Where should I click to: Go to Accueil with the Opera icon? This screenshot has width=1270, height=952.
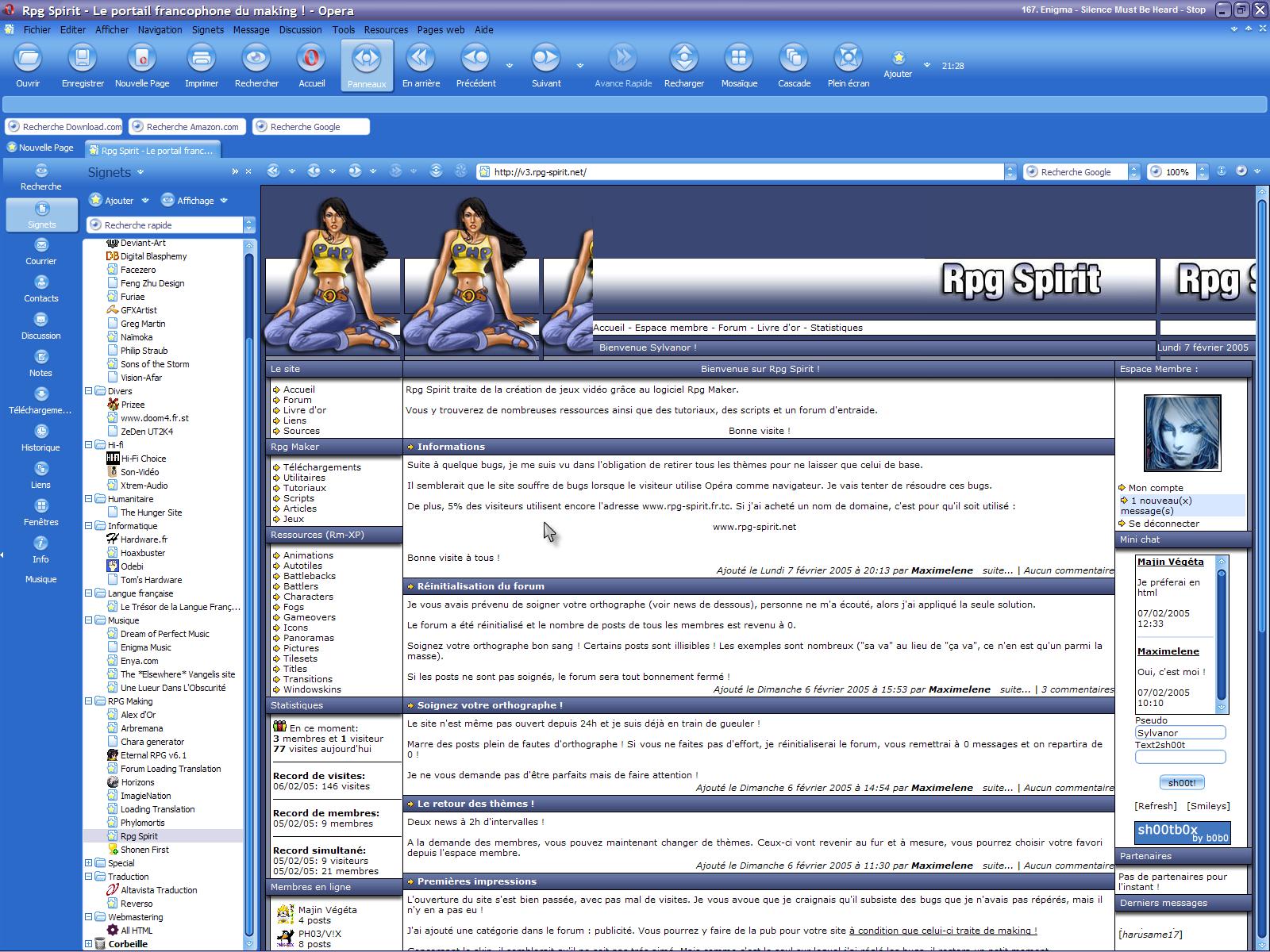pyautogui.click(x=312, y=58)
